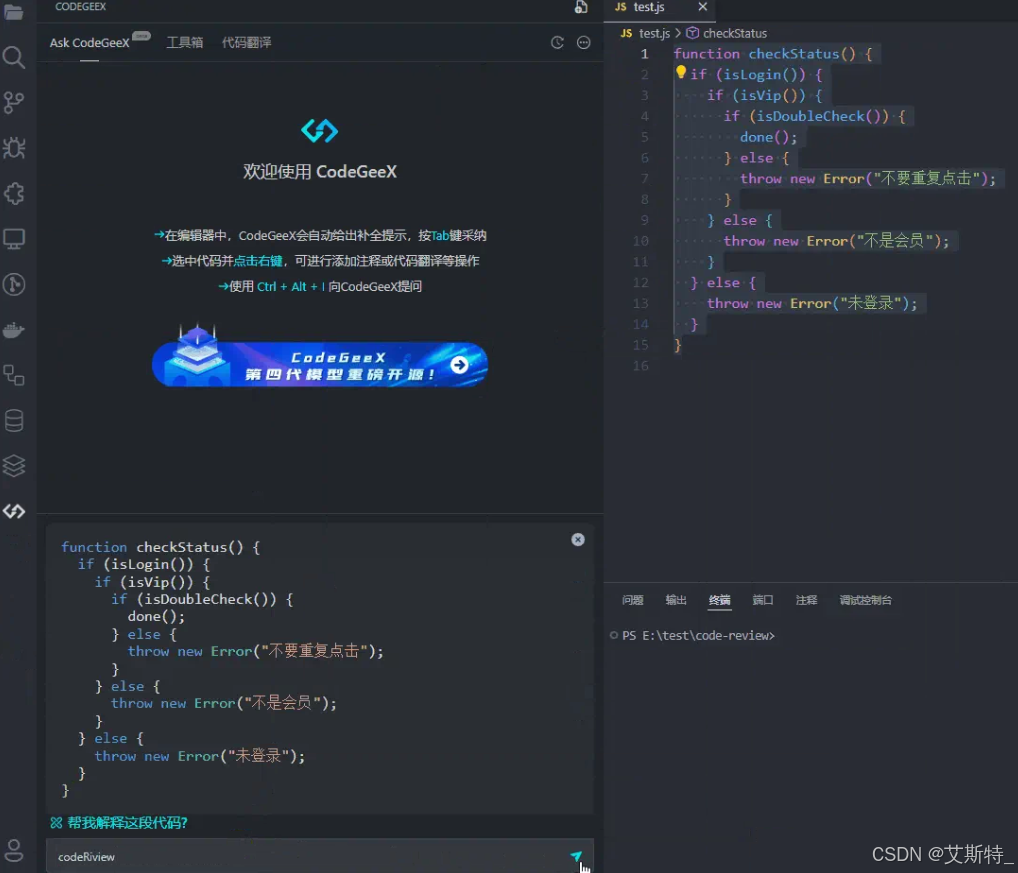Open the Run and Debug bug icon
The height and width of the screenshot is (873, 1018).
pyautogui.click(x=14, y=148)
